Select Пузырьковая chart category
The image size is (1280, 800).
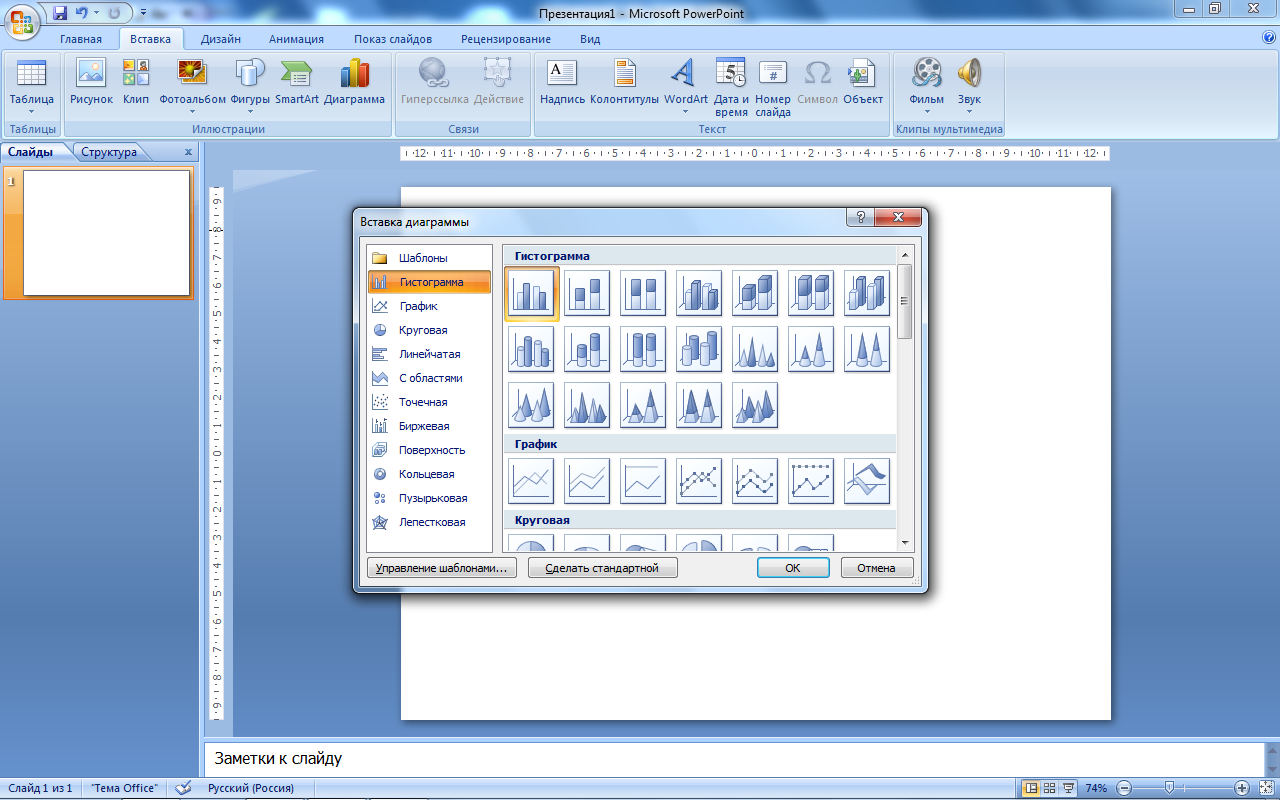pos(430,498)
